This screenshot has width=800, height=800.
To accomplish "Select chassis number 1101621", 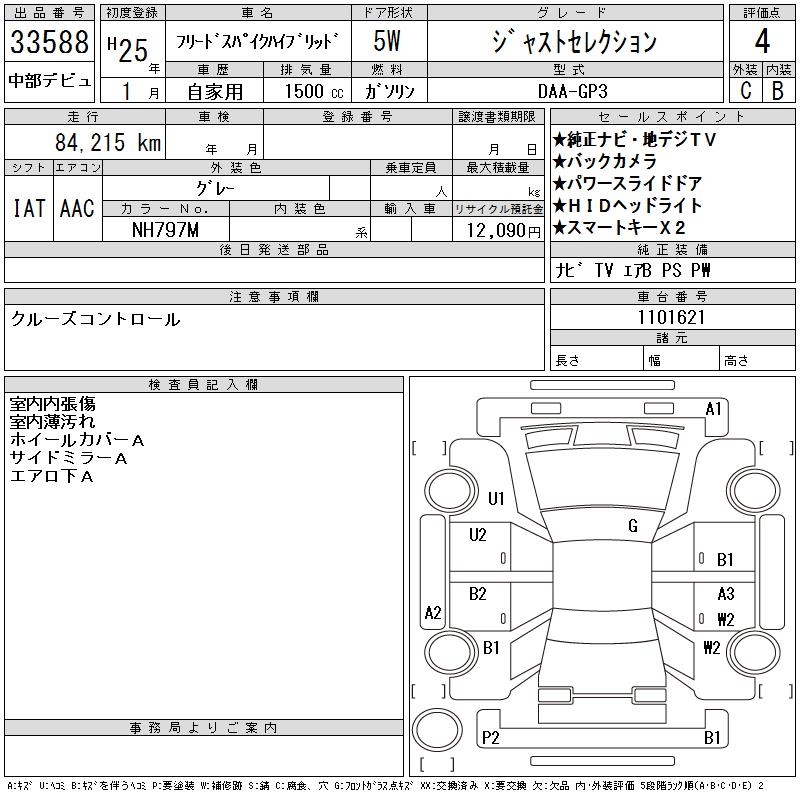I will (x=672, y=317).
